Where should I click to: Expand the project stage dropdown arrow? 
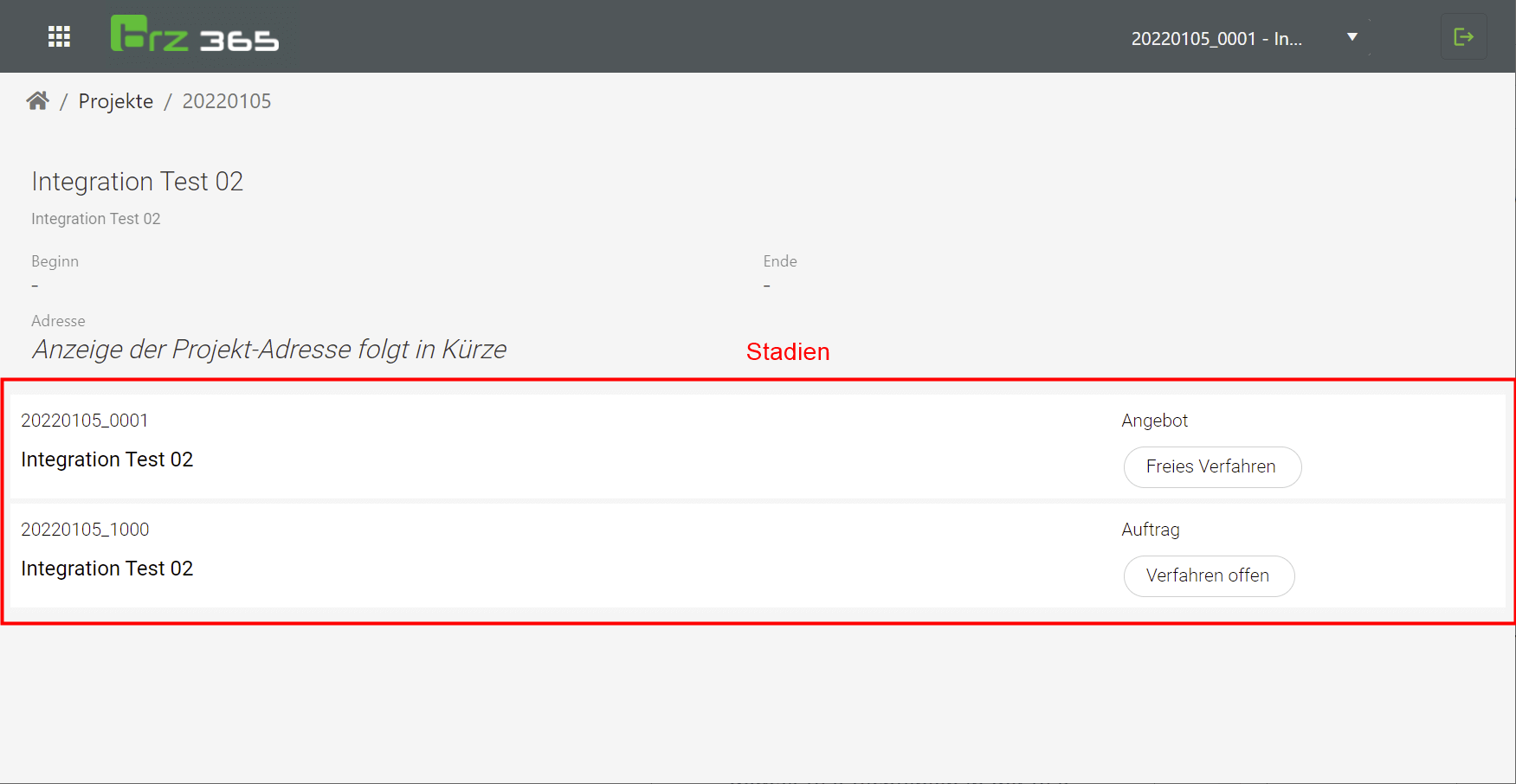tap(1351, 37)
